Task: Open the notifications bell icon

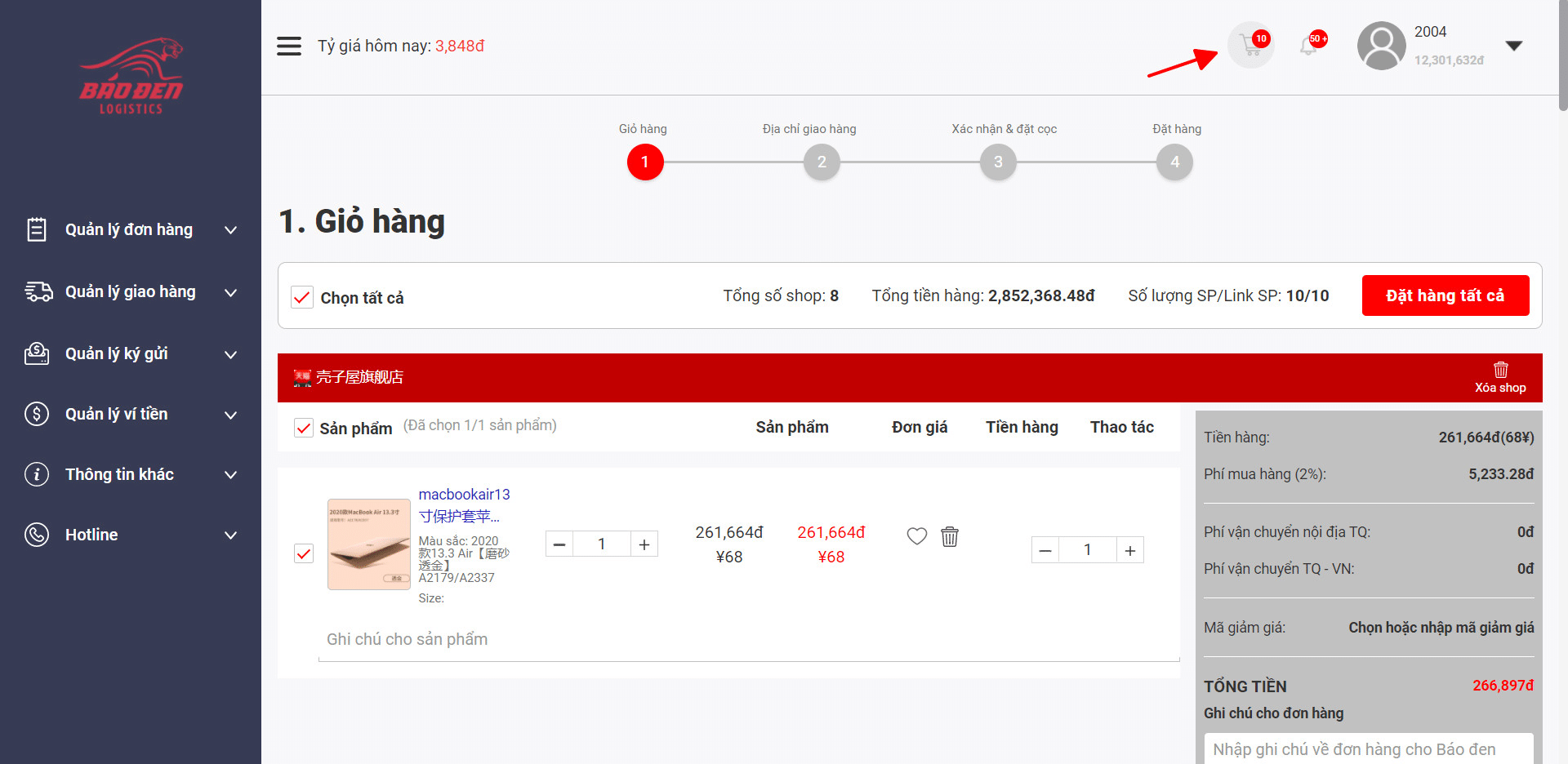Action: click(1309, 46)
